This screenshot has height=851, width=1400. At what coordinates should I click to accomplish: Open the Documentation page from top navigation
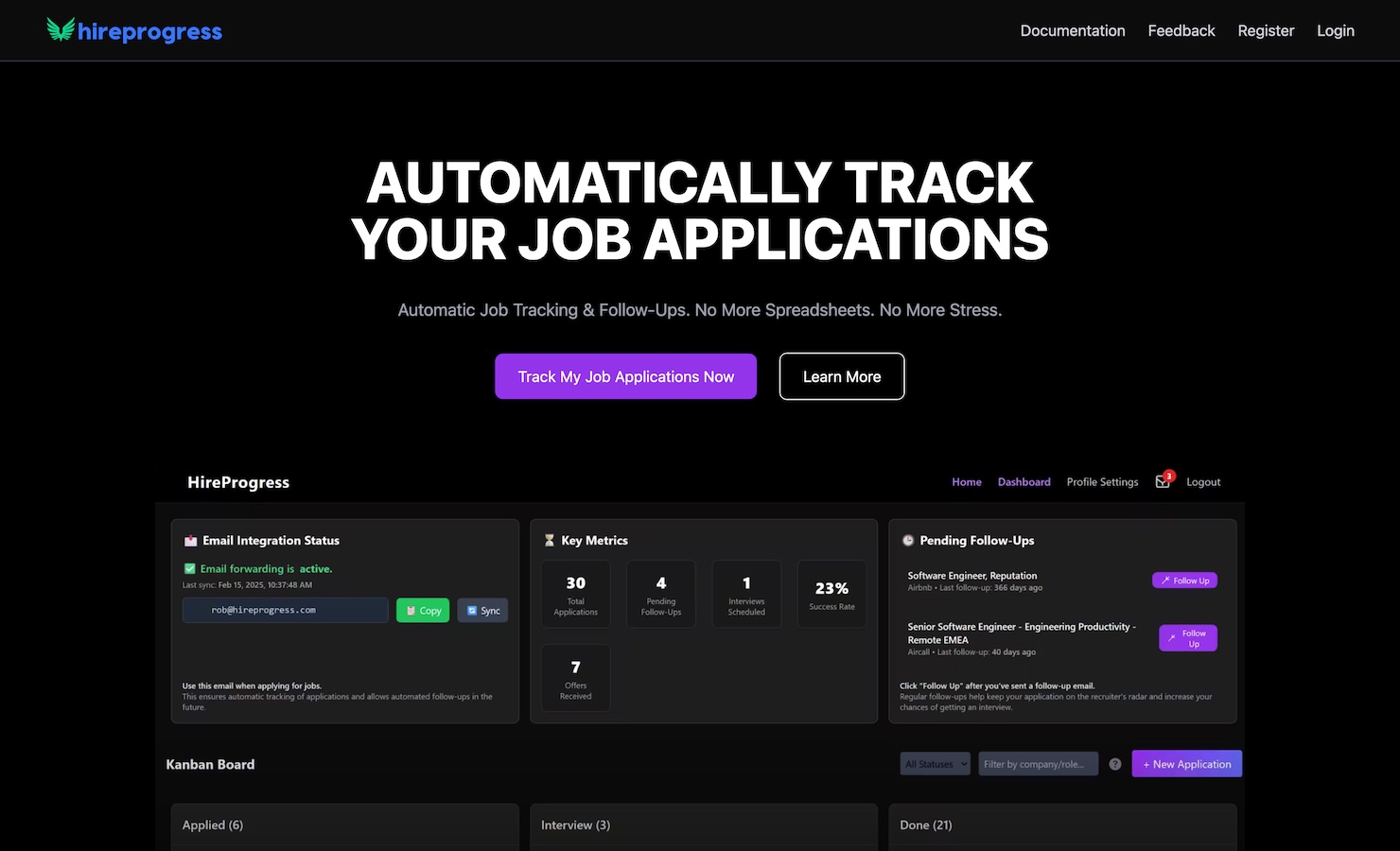click(x=1072, y=31)
